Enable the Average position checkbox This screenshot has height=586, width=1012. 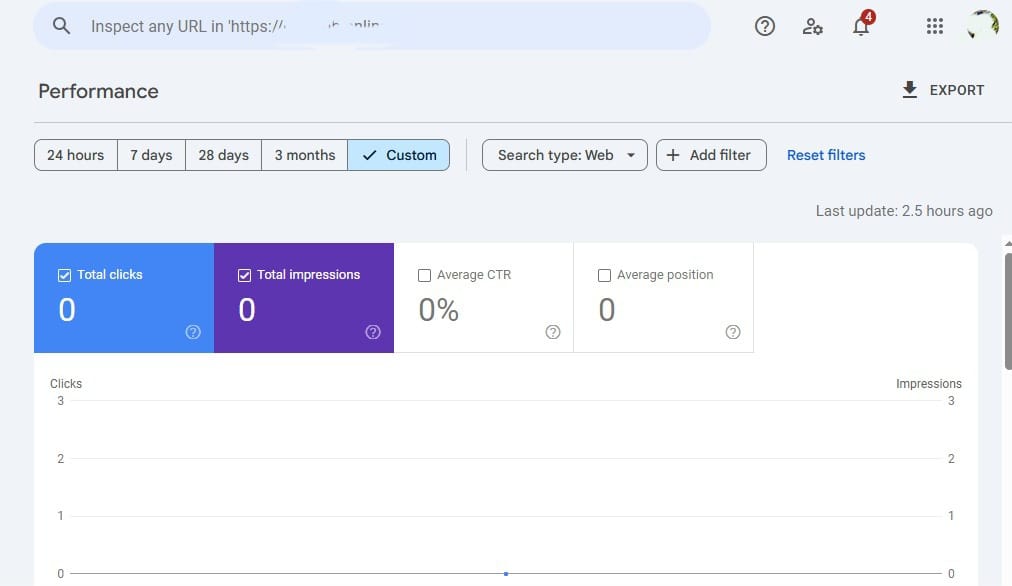604,275
